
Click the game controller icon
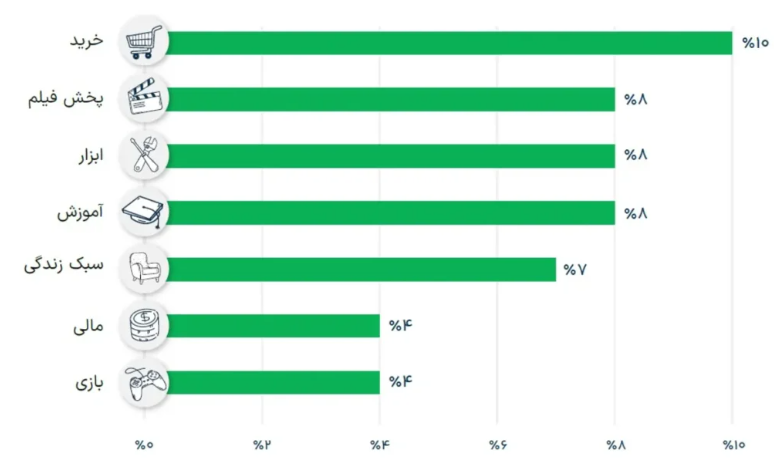click(144, 382)
